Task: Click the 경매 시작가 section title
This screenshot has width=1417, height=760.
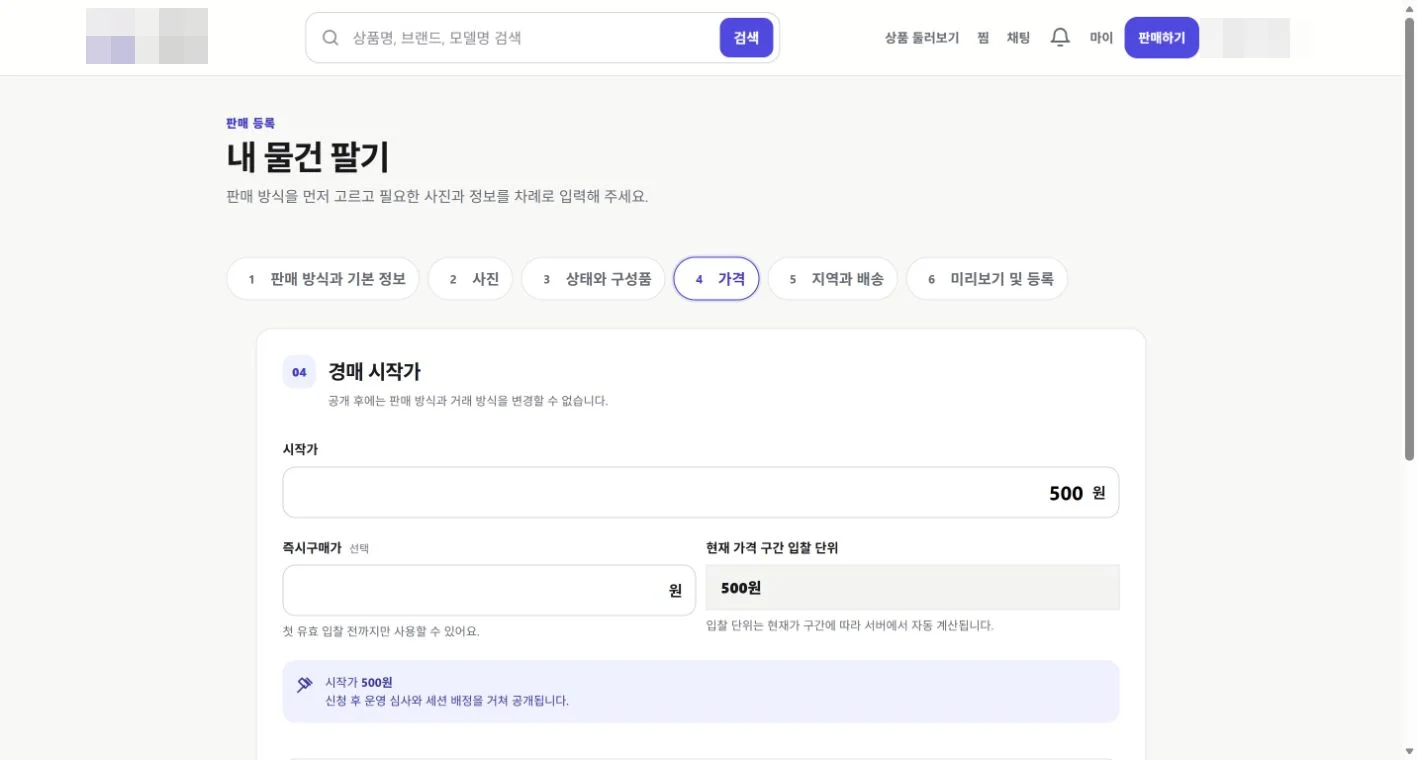Action: tap(375, 372)
